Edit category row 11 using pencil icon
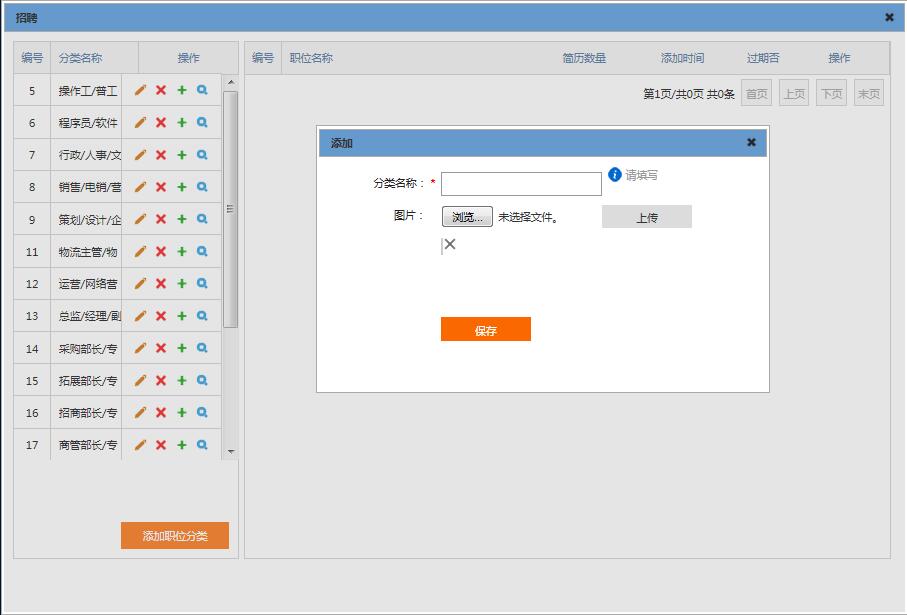Image resolution: width=907 pixels, height=615 pixels. click(x=140, y=252)
